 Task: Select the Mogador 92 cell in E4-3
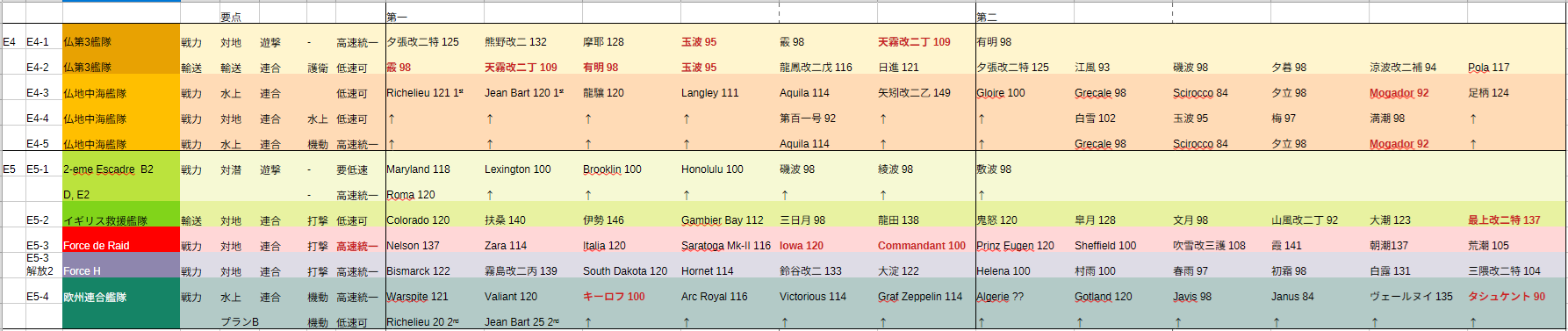[1418, 93]
